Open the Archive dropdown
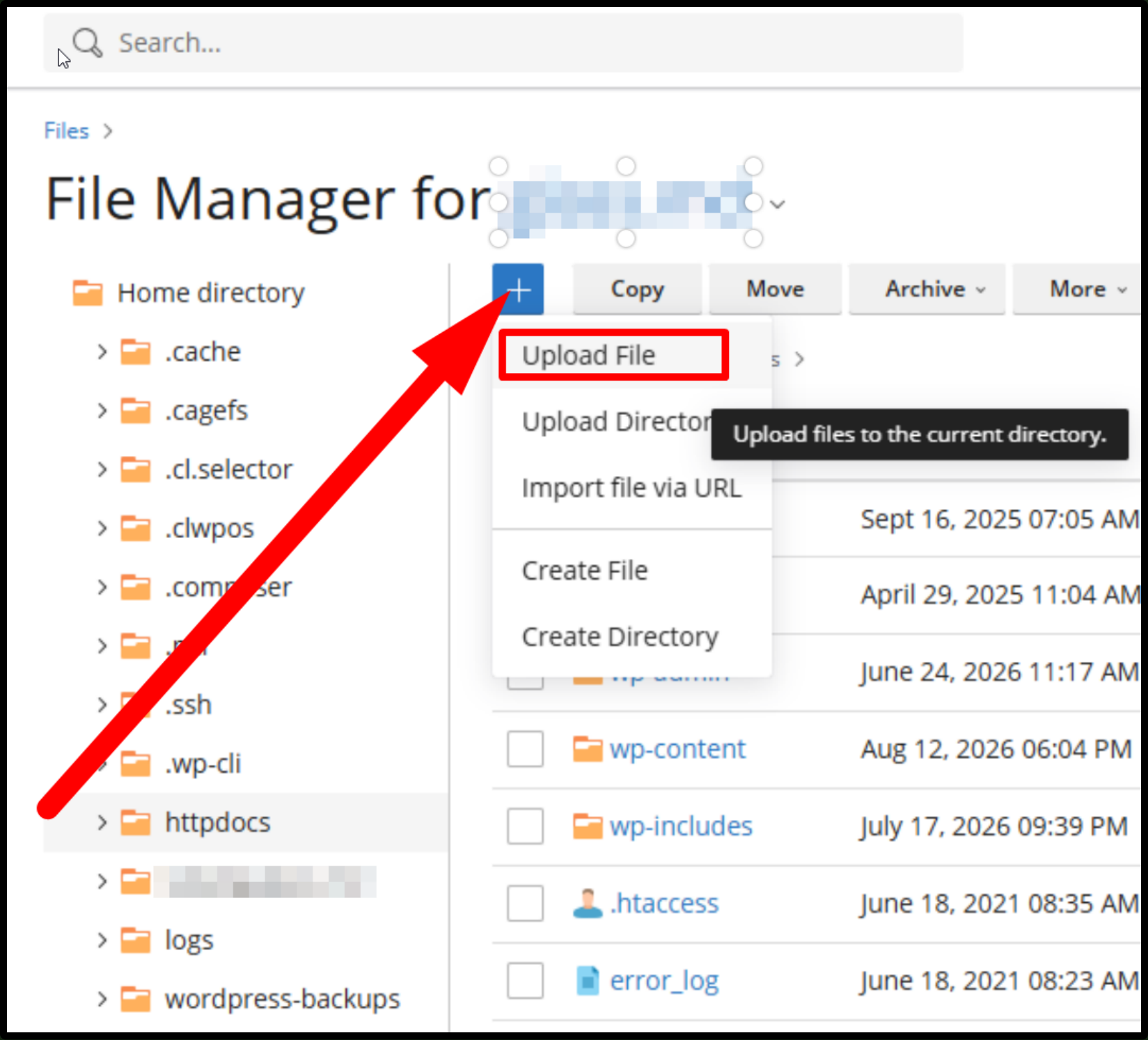 927,289
